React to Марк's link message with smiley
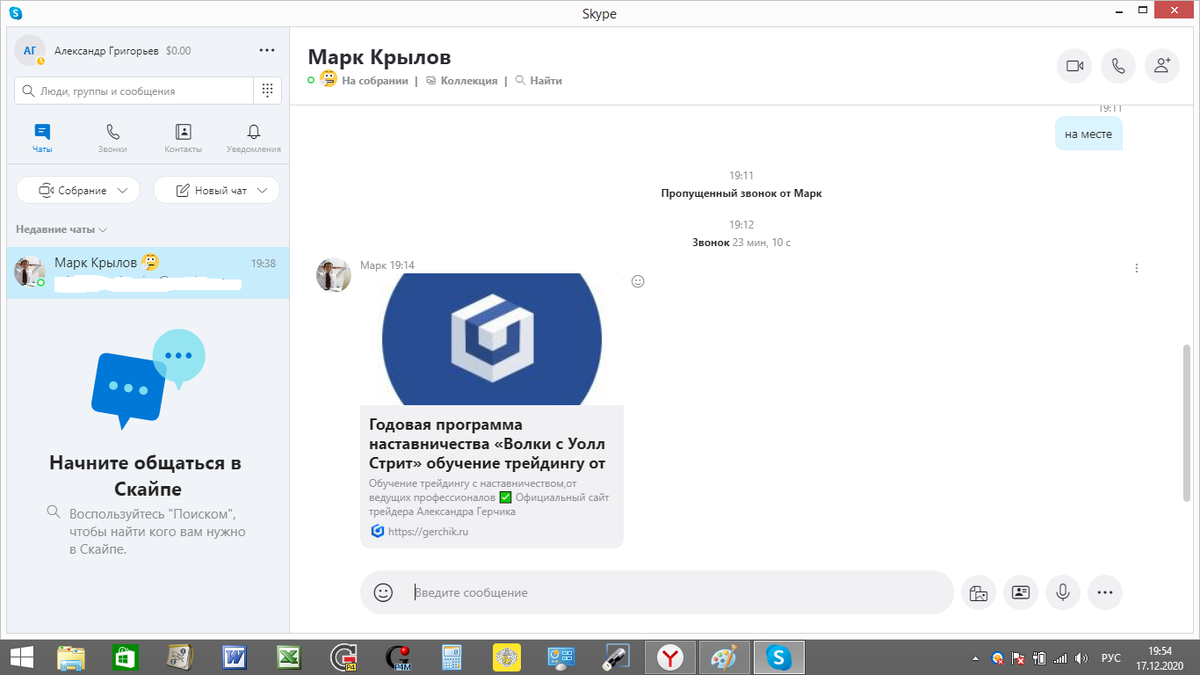The height and width of the screenshot is (675, 1200). point(638,281)
